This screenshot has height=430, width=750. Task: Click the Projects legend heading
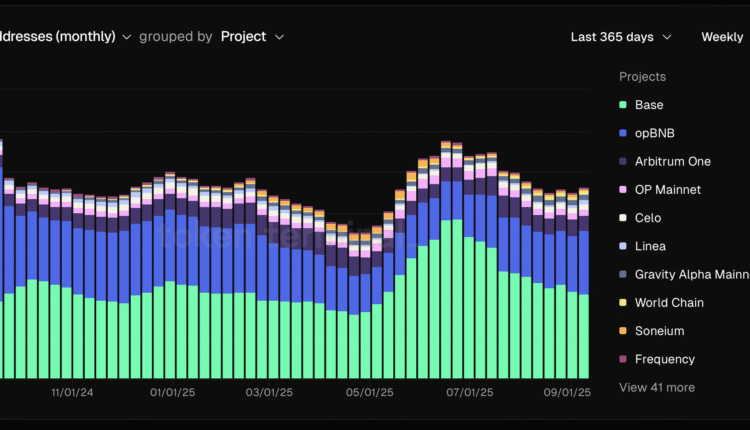642,77
